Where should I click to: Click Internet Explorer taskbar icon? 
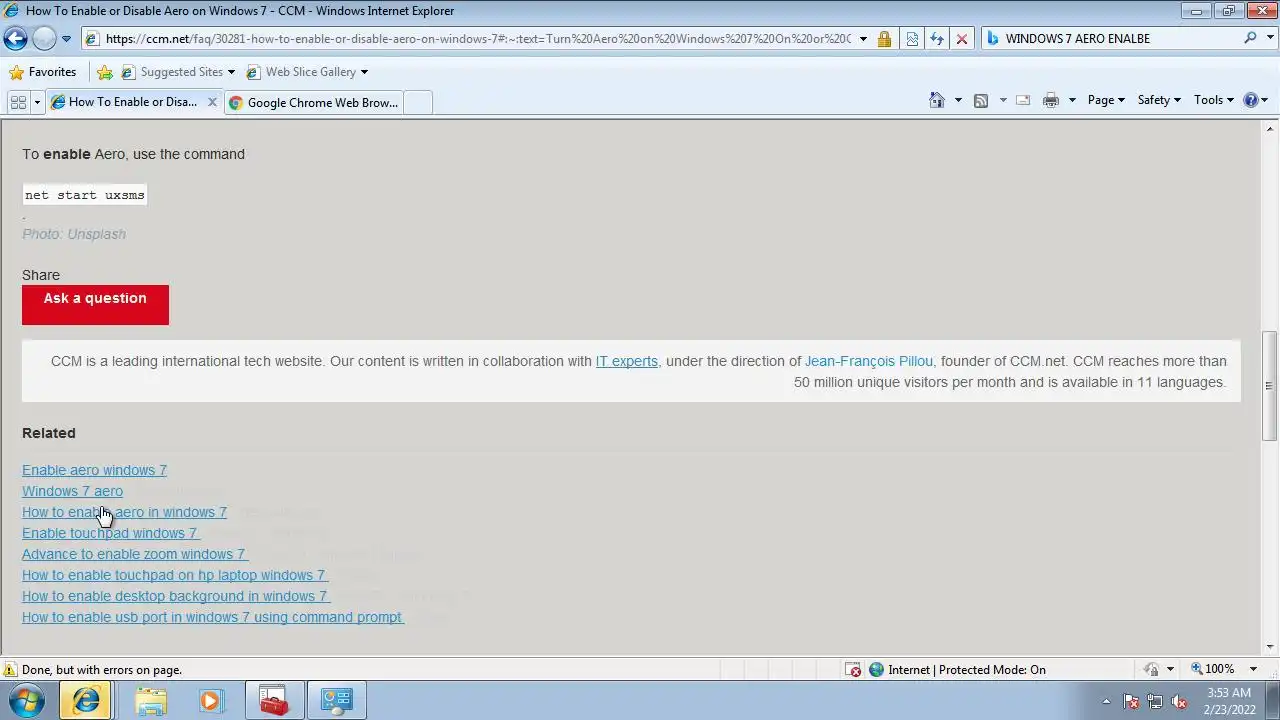click(86, 700)
